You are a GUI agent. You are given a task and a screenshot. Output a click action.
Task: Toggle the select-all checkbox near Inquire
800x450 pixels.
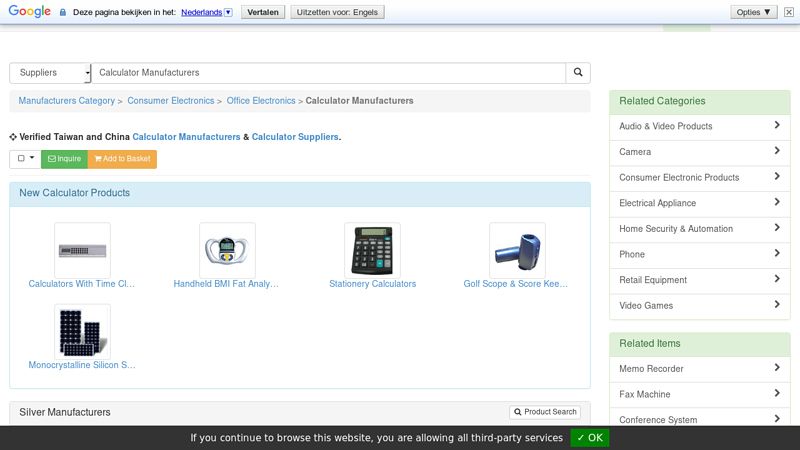click(x=21, y=158)
